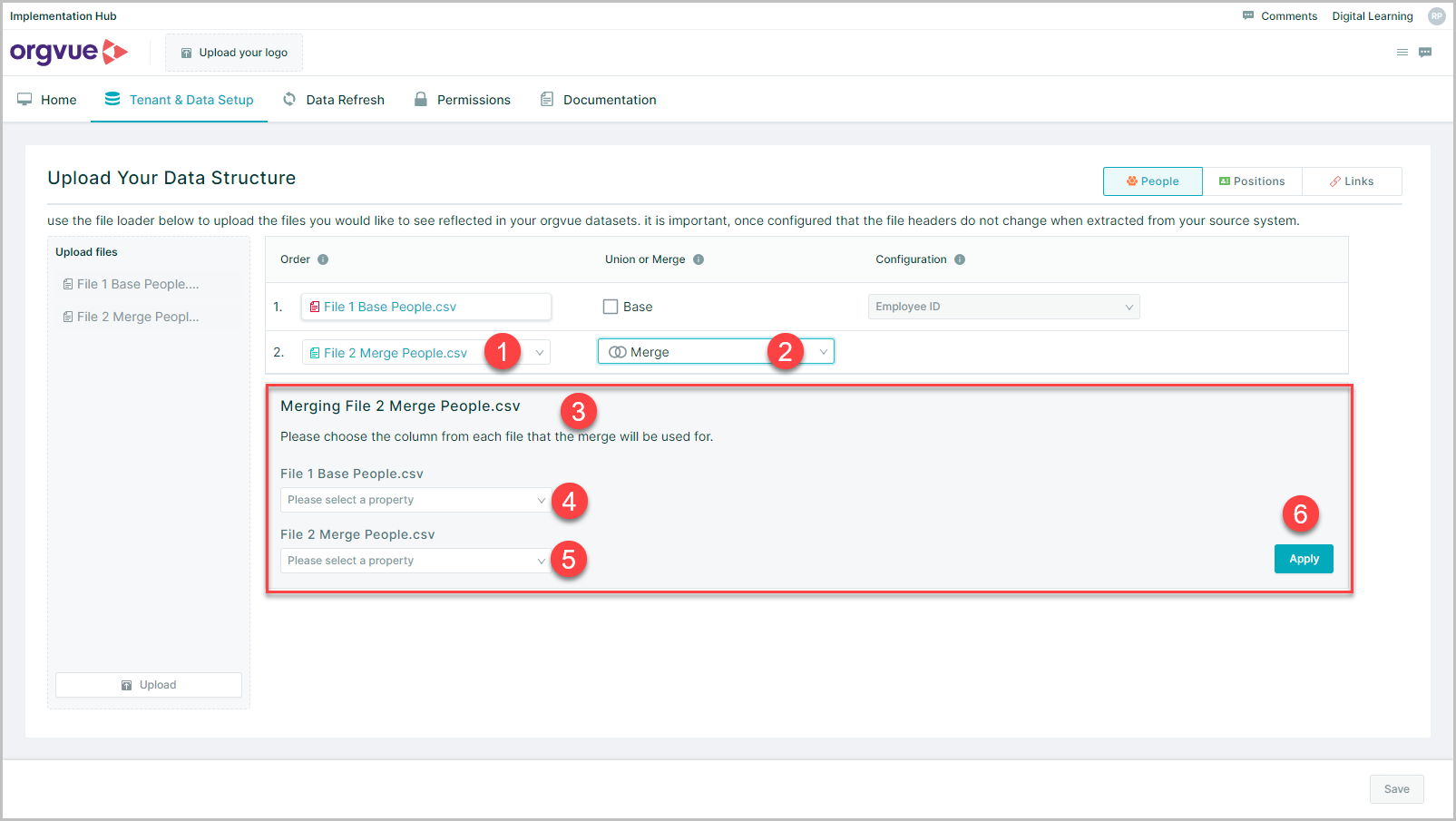
Task: Select the People dataset tab
Action: (1153, 181)
